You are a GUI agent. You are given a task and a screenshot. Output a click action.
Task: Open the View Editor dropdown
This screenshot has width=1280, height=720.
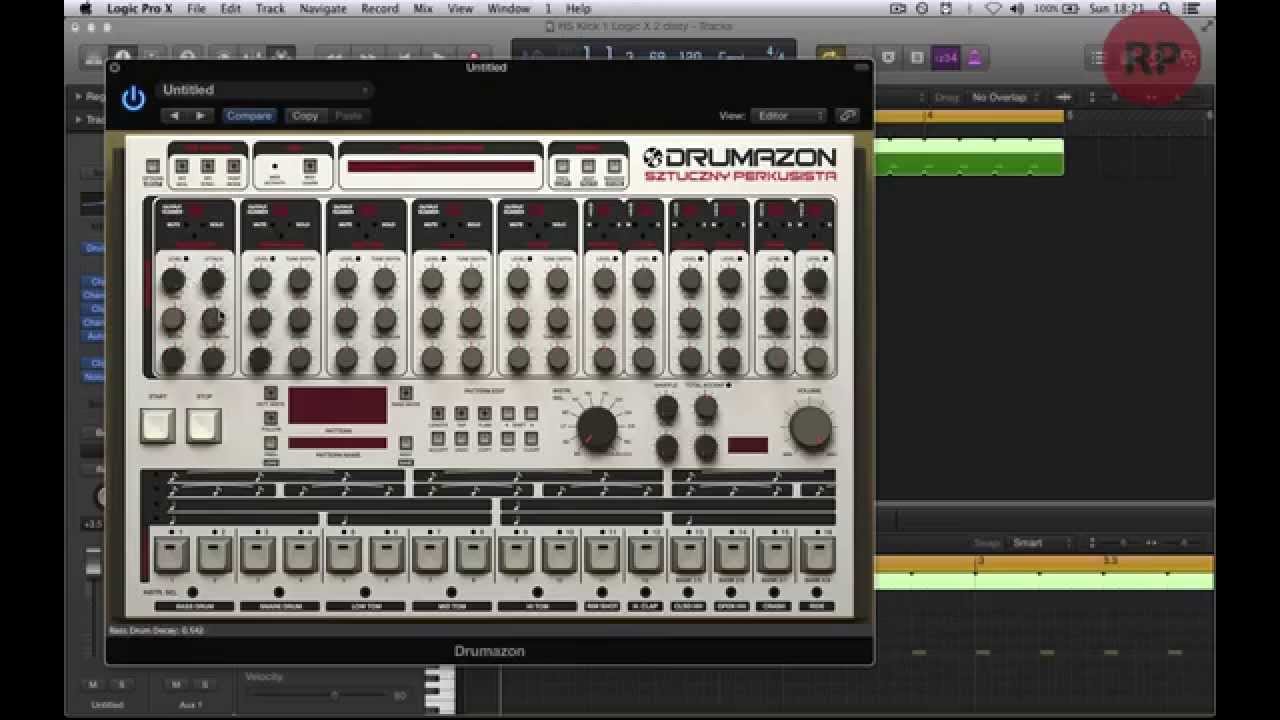(x=789, y=115)
